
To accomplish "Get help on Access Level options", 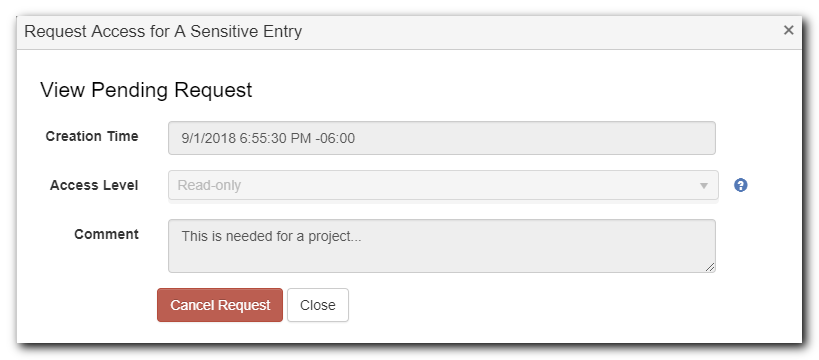I will 740,185.
